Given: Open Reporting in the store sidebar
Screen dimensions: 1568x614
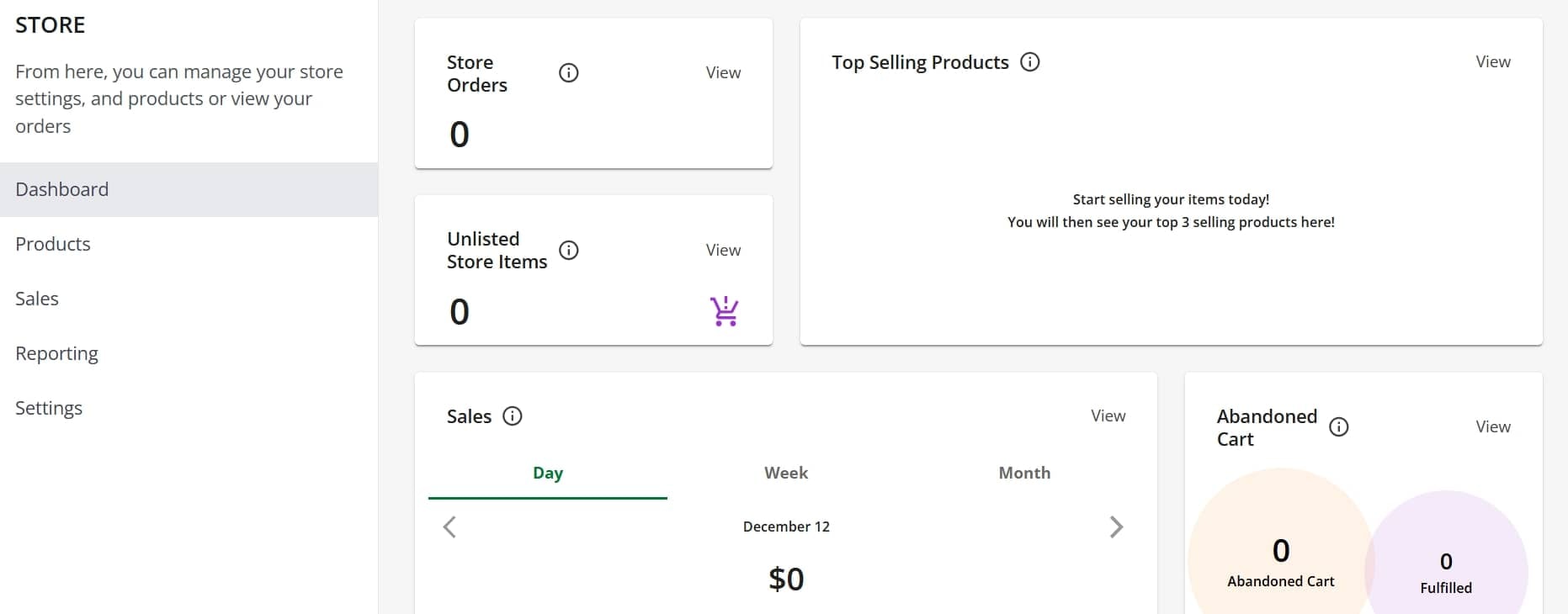Looking at the screenshot, I should point(56,353).
